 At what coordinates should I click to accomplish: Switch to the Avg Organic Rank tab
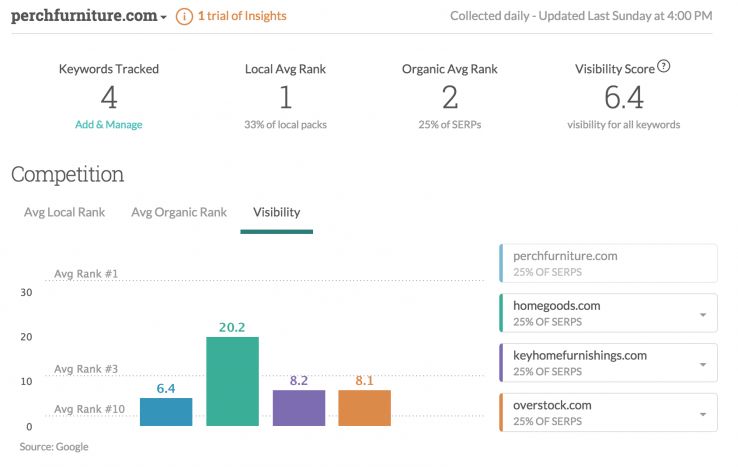[x=179, y=212]
